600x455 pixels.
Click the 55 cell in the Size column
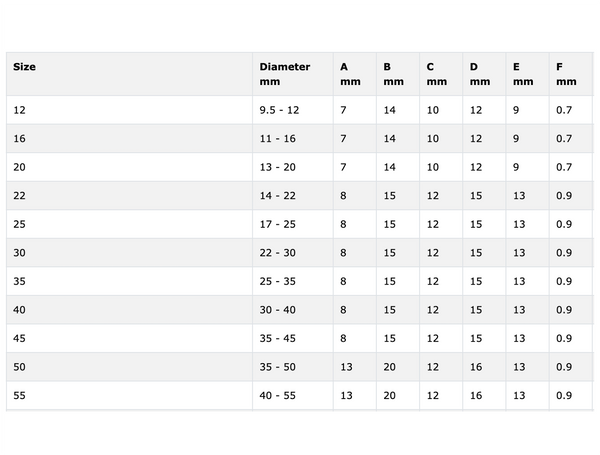(20, 395)
